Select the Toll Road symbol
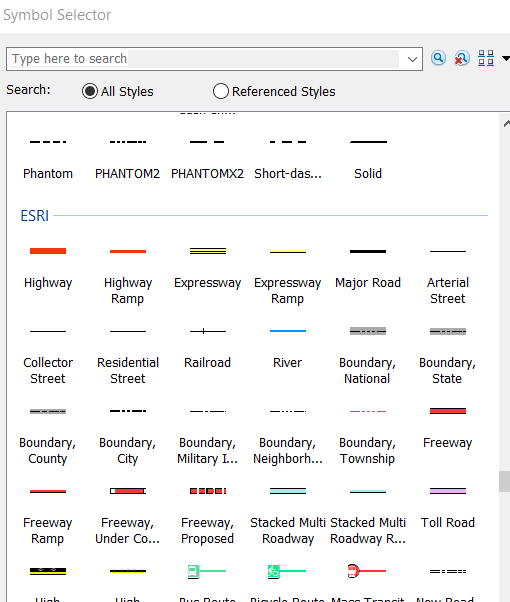Viewport: 510px width, 602px height. (448, 508)
